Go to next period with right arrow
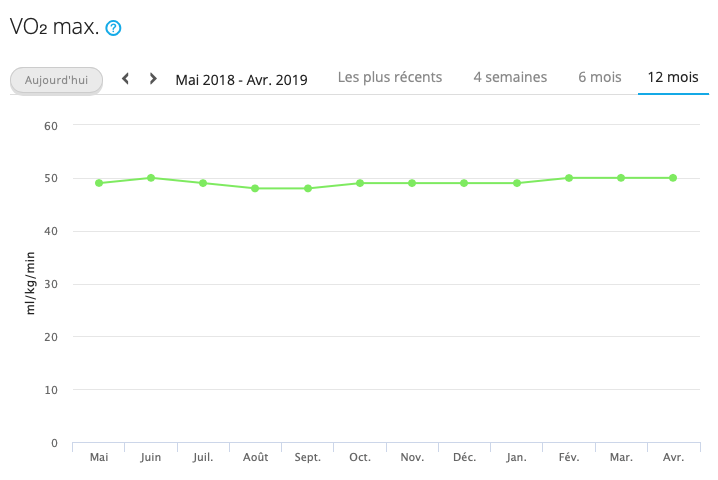718x480 pixels. pyautogui.click(x=153, y=78)
